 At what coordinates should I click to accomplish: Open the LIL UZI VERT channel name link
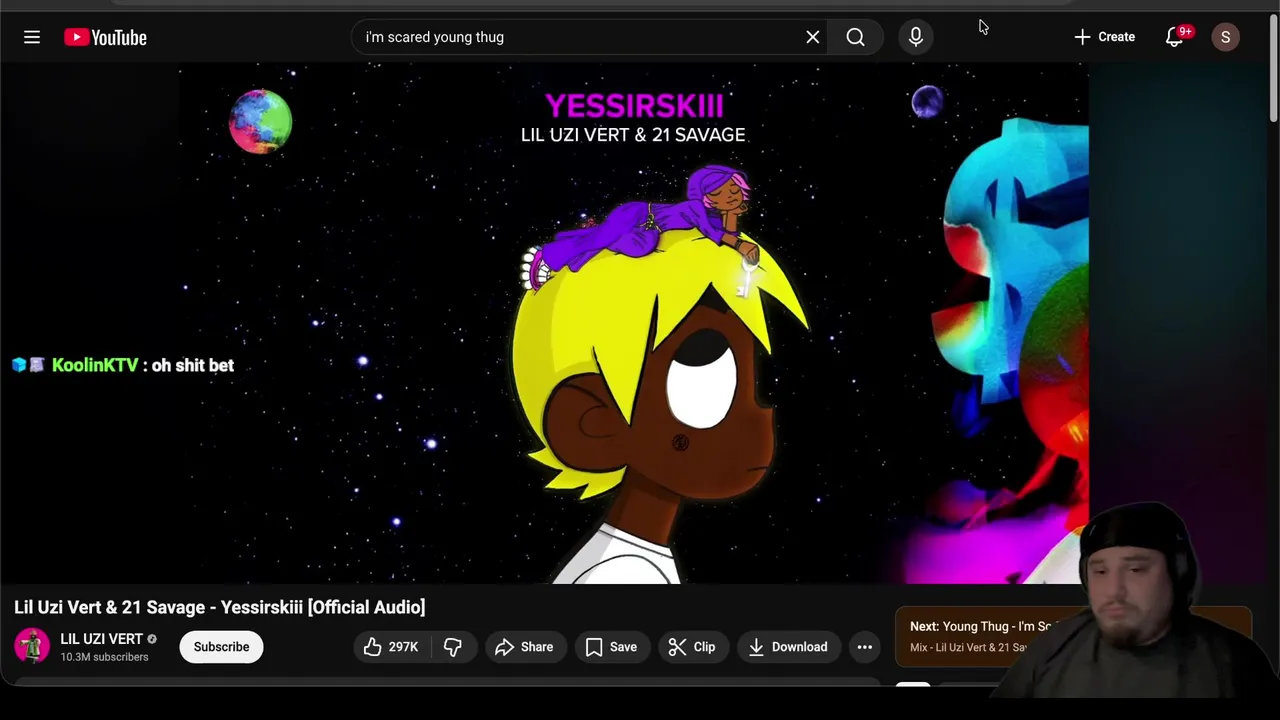pyautogui.click(x=101, y=638)
